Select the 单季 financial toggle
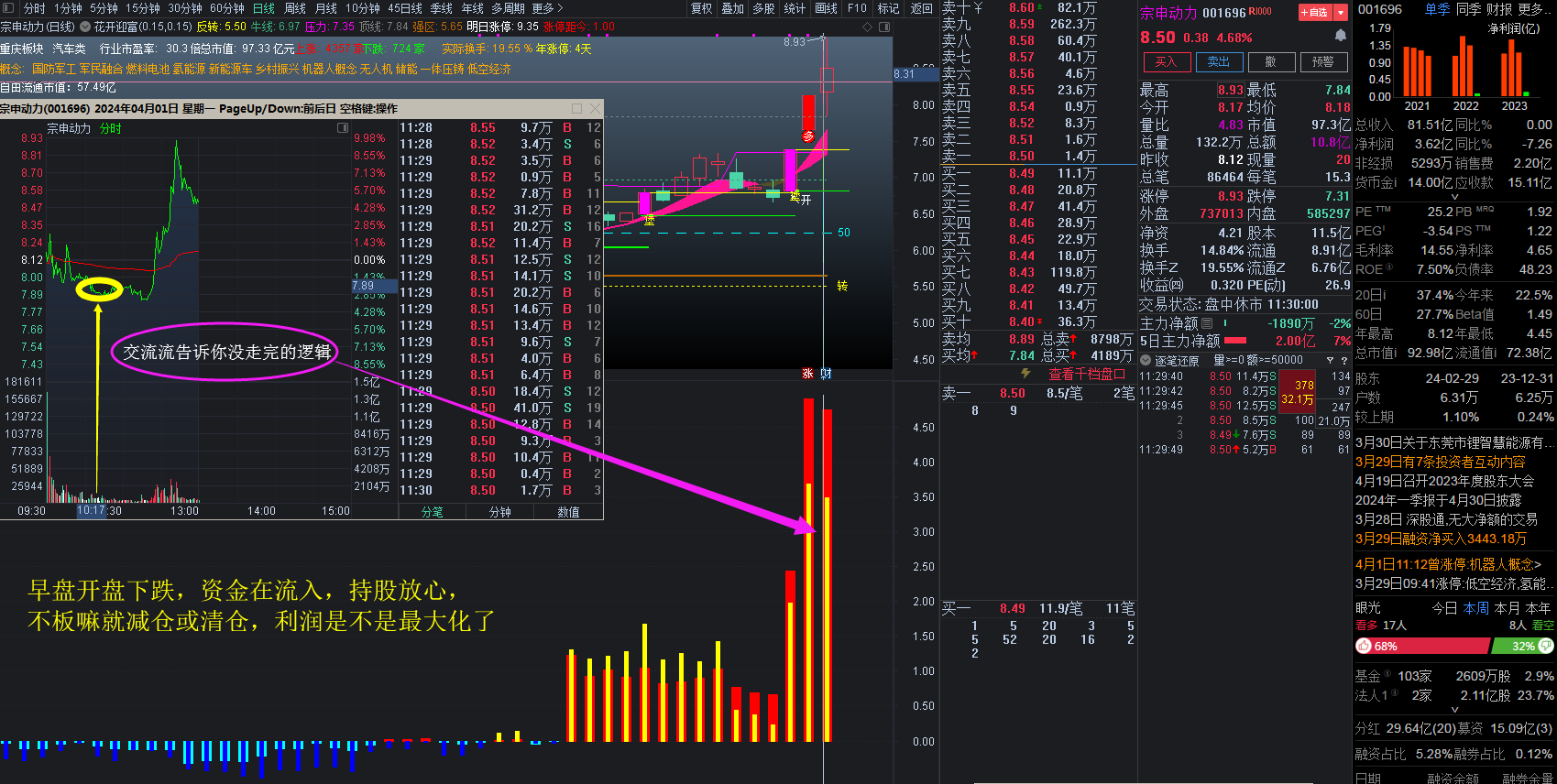The image size is (1557, 784). [x=1437, y=9]
